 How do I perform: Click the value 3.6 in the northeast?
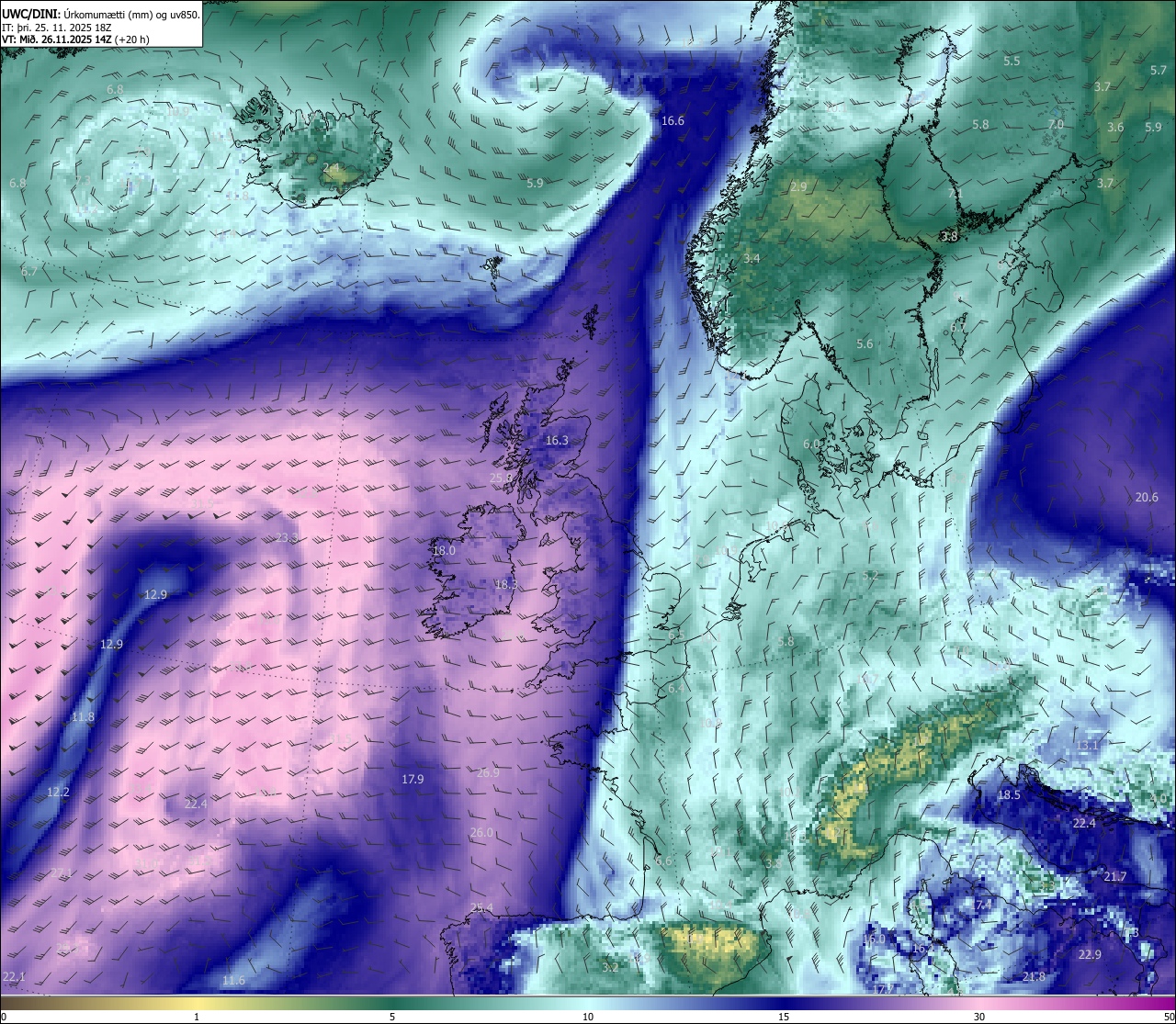click(x=1114, y=128)
